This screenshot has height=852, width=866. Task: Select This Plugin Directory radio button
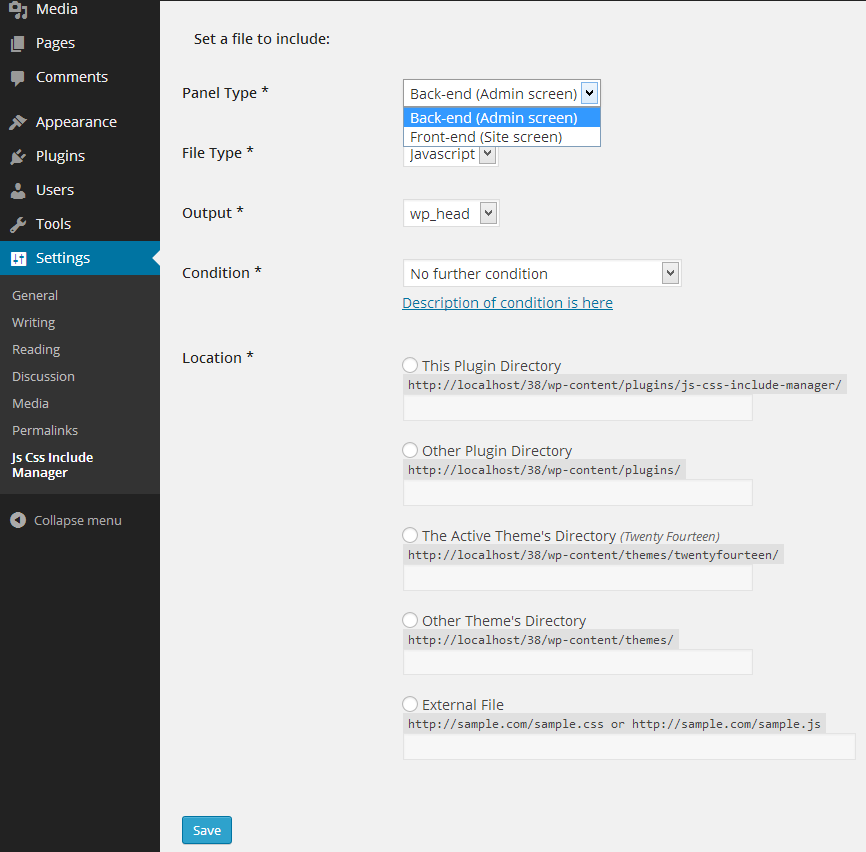coord(410,365)
